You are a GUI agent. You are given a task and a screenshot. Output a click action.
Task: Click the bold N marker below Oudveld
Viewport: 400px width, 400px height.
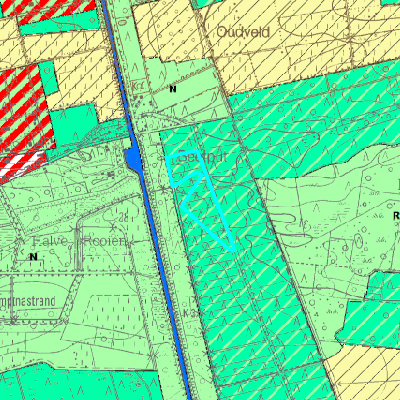coord(173,89)
